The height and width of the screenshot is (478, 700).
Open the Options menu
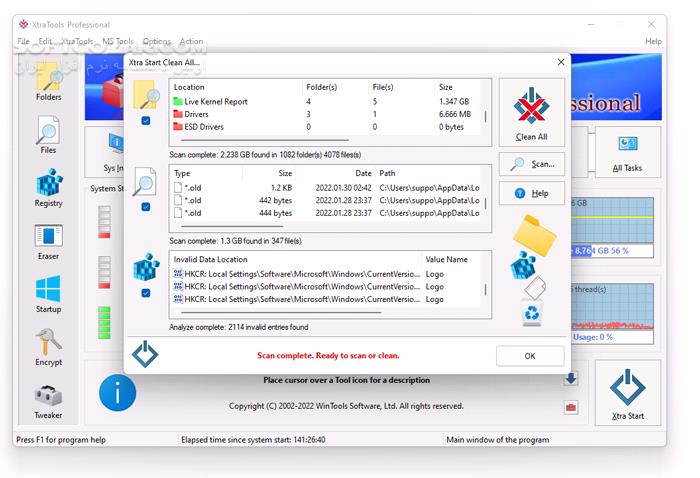pos(156,42)
